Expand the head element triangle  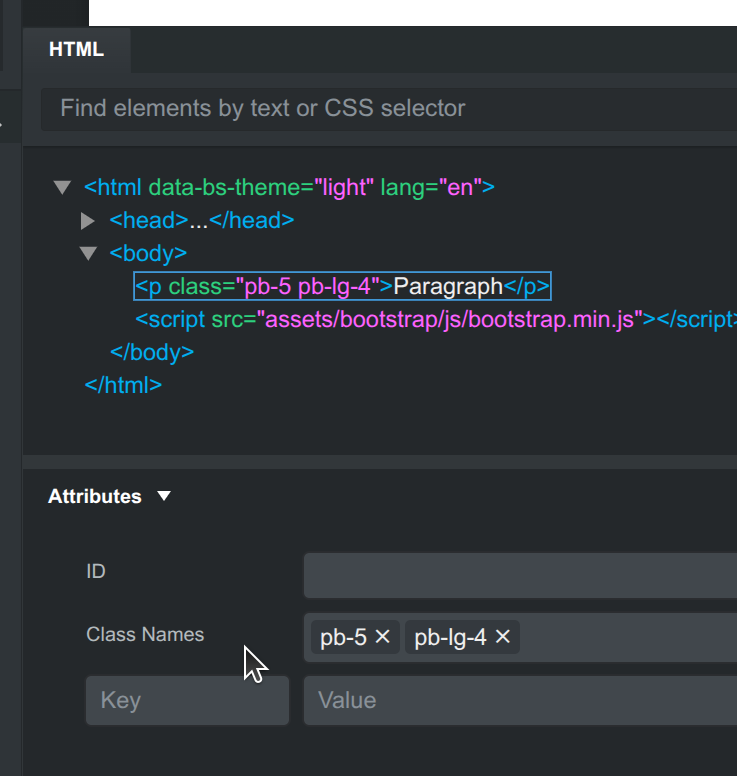88,221
